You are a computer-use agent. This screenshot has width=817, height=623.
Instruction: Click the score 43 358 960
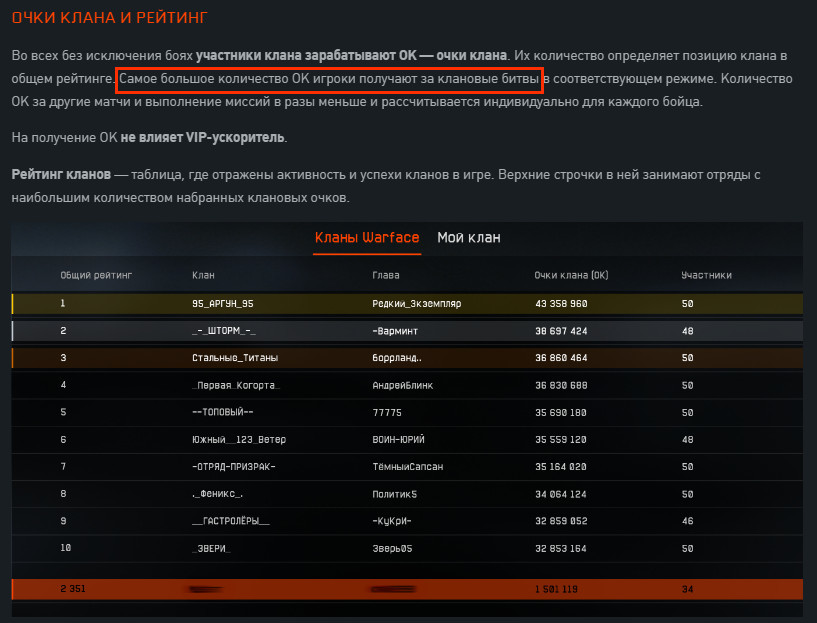pyautogui.click(x=561, y=304)
